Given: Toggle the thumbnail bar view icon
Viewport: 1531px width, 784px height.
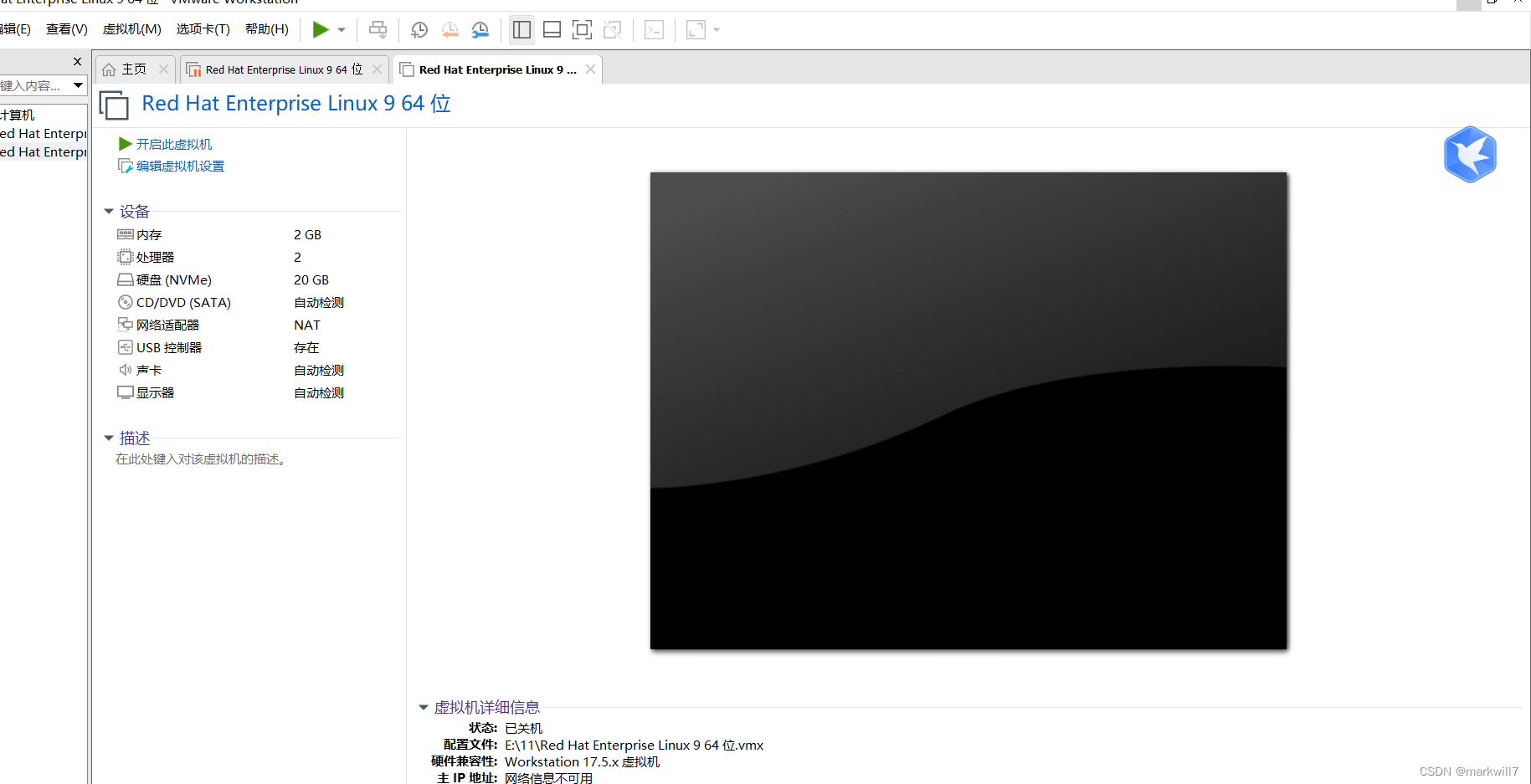Looking at the screenshot, I should click(552, 30).
